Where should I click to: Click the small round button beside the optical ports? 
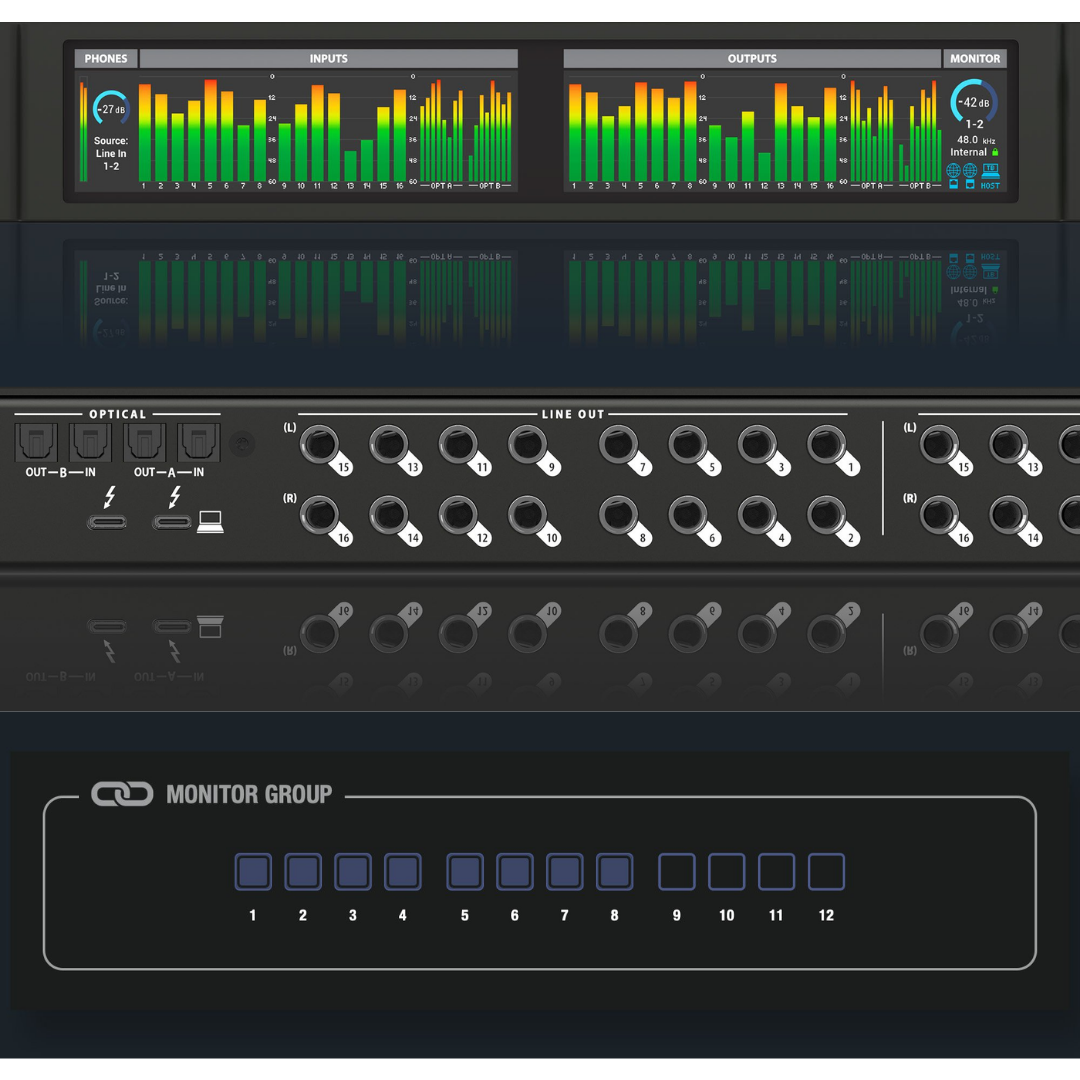click(242, 444)
